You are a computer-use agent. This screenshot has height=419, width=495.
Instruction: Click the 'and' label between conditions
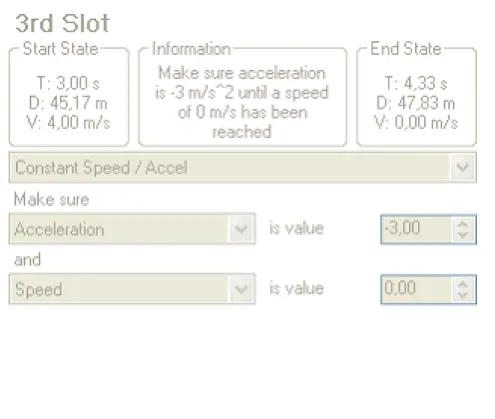(28, 259)
